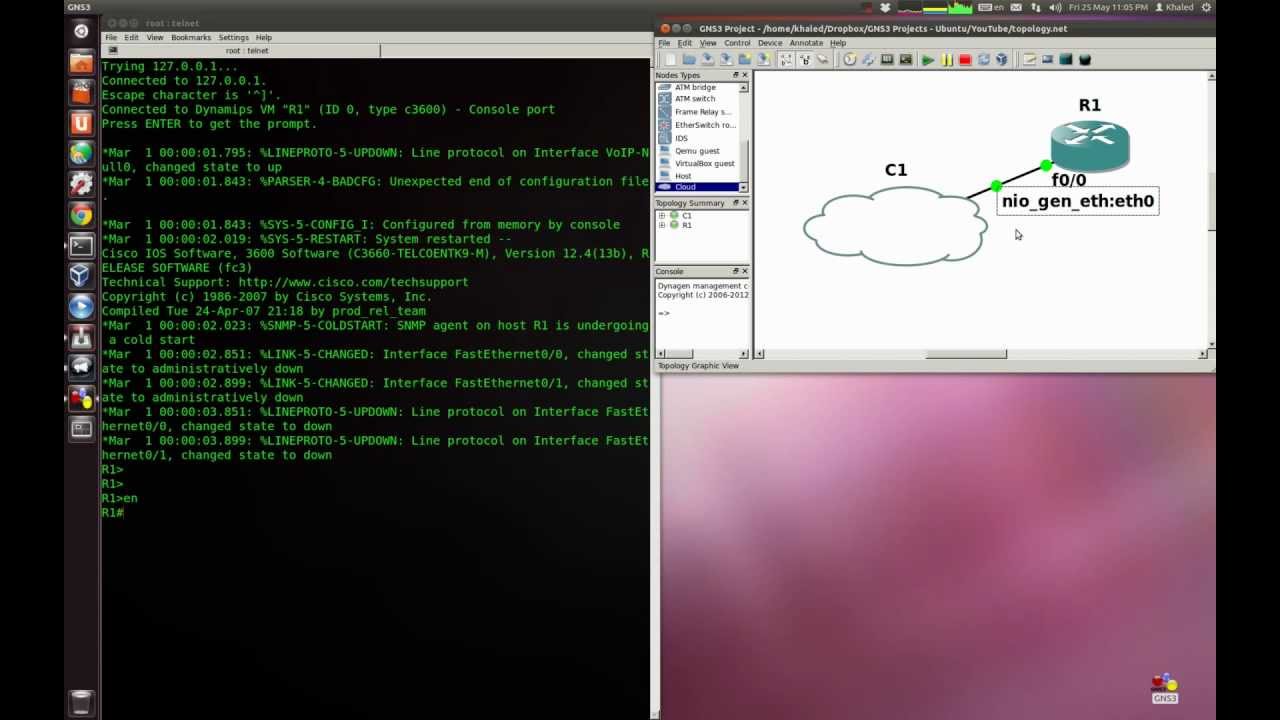The width and height of the screenshot is (1280, 720).
Task: Select EtherSwitch router node type
Action: [697, 125]
